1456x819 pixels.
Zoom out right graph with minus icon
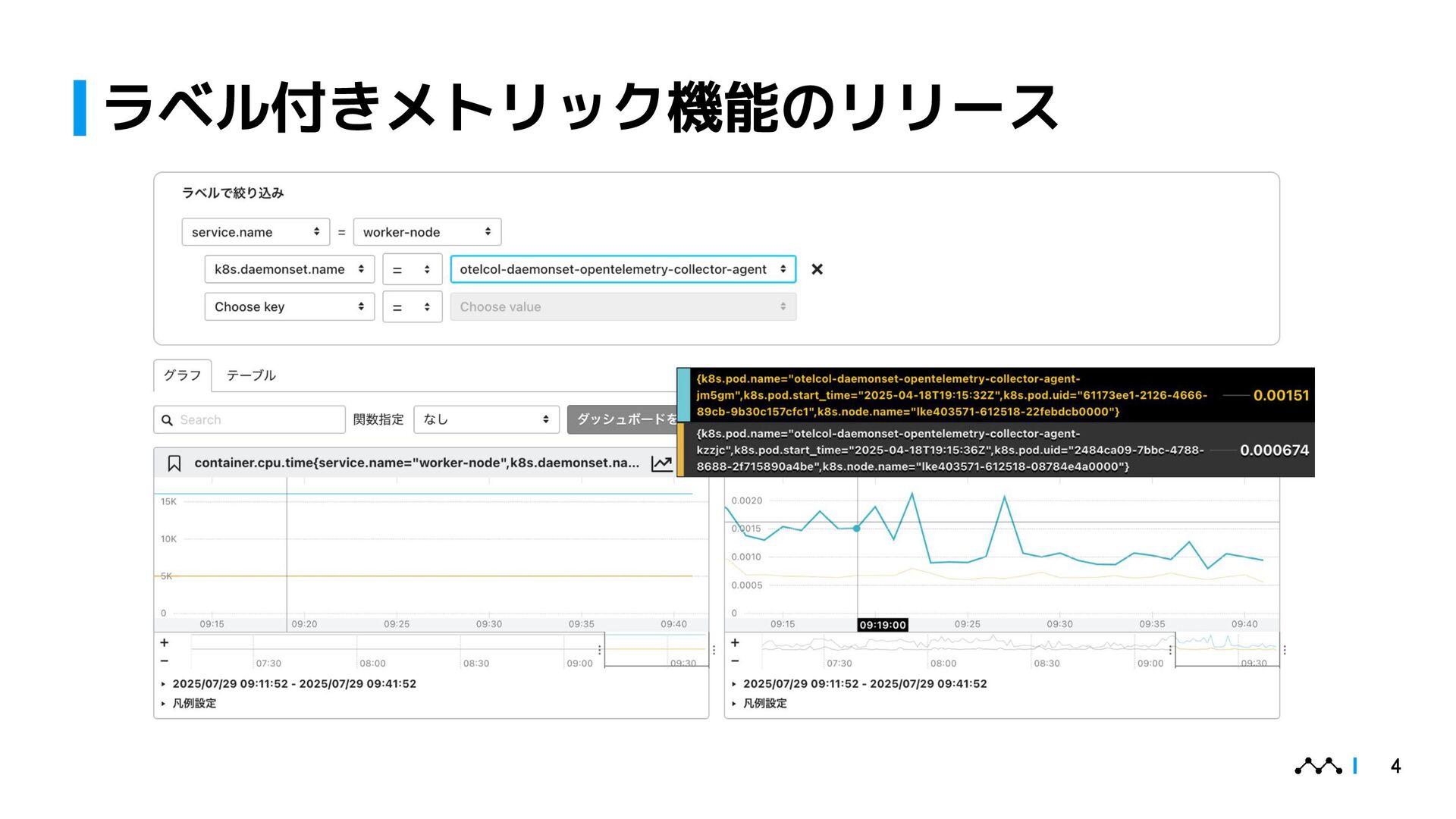[735, 661]
